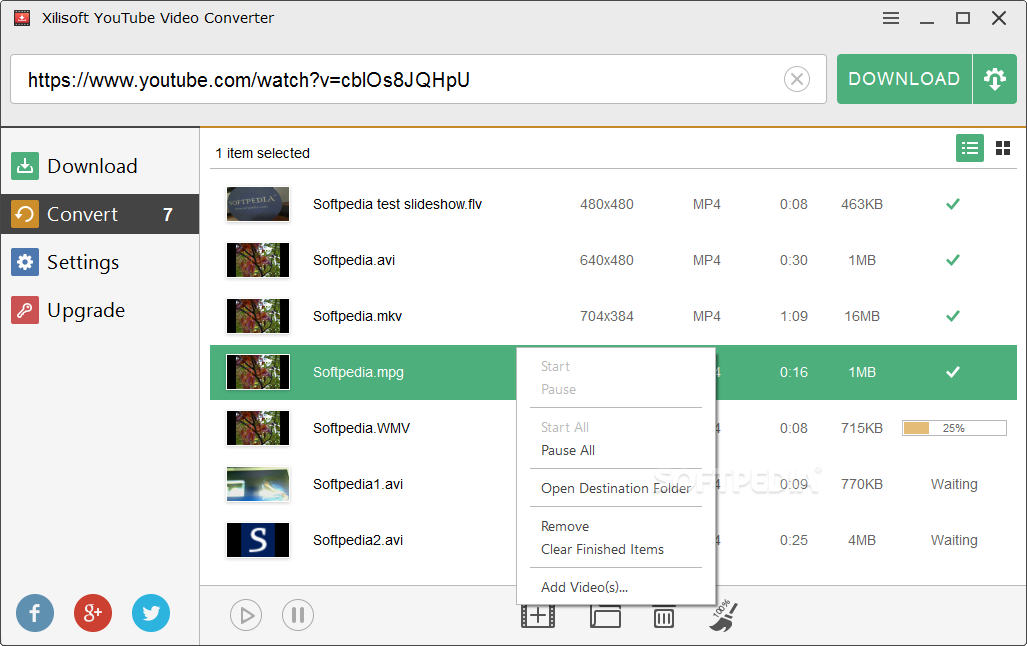Viewport: 1027px width, 646px height.
Task: Open Twitter share icon
Action: tap(151, 613)
